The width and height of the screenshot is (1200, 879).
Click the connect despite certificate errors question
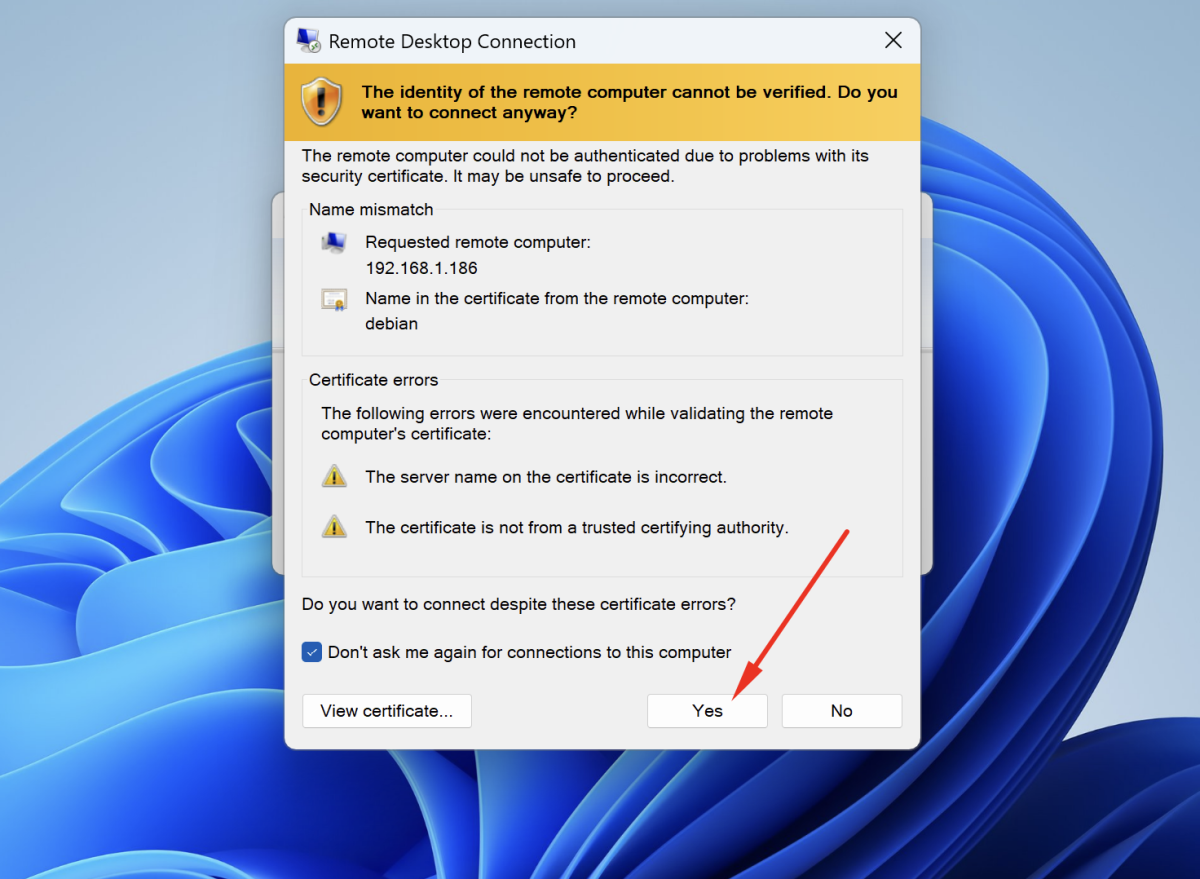(x=518, y=604)
